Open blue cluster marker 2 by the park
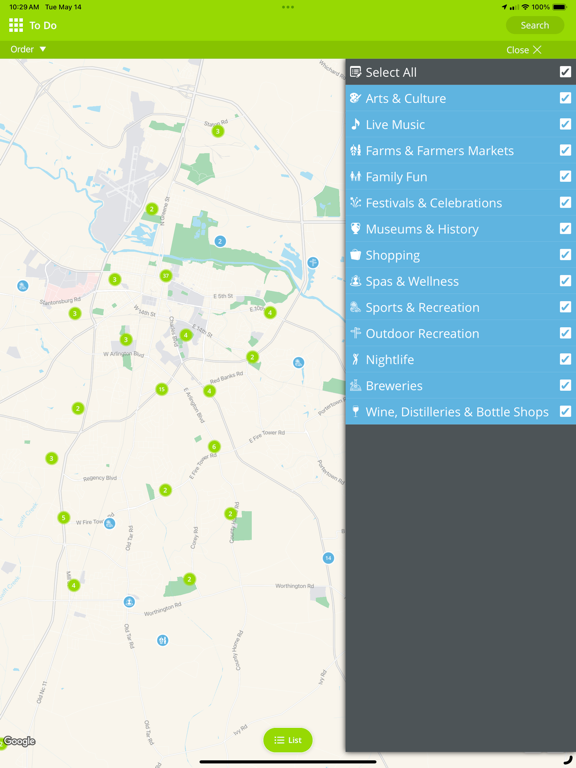The height and width of the screenshot is (768, 576). point(220,241)
